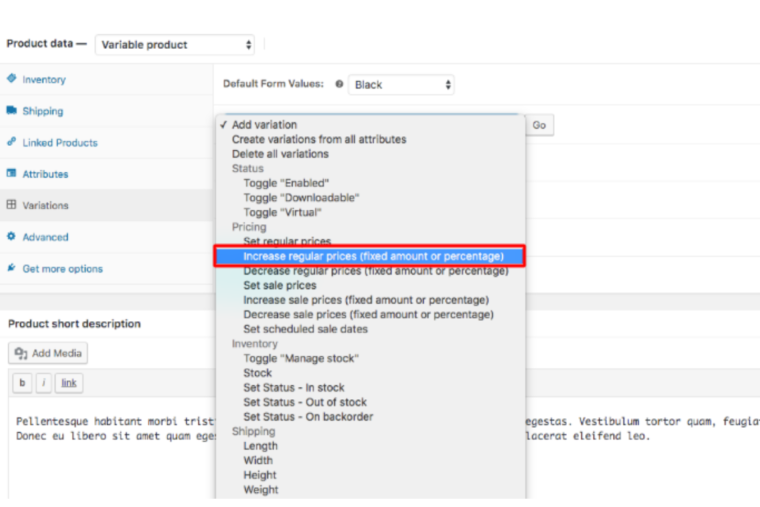Click the Product short description heading
Image resolution: width=760 pixels, height=507 pixels.
tap(74, 324)
